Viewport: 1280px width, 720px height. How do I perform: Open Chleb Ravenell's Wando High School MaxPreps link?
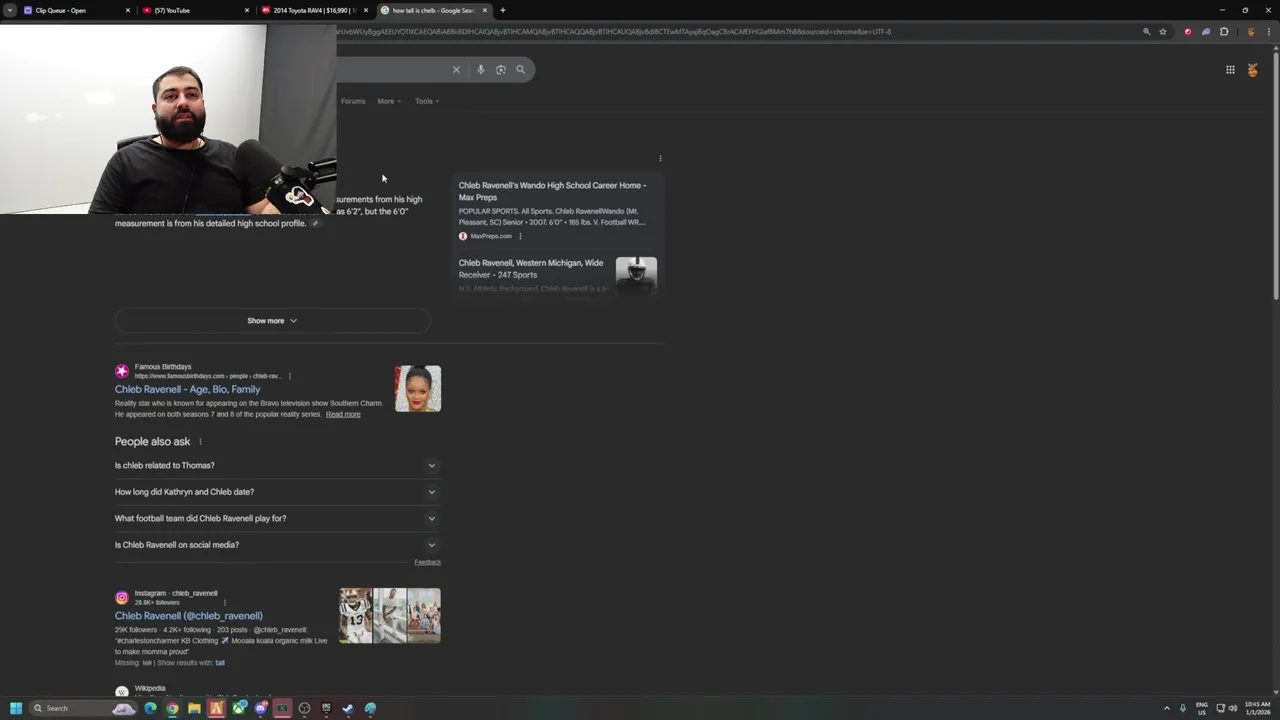(x=553, y=191)
